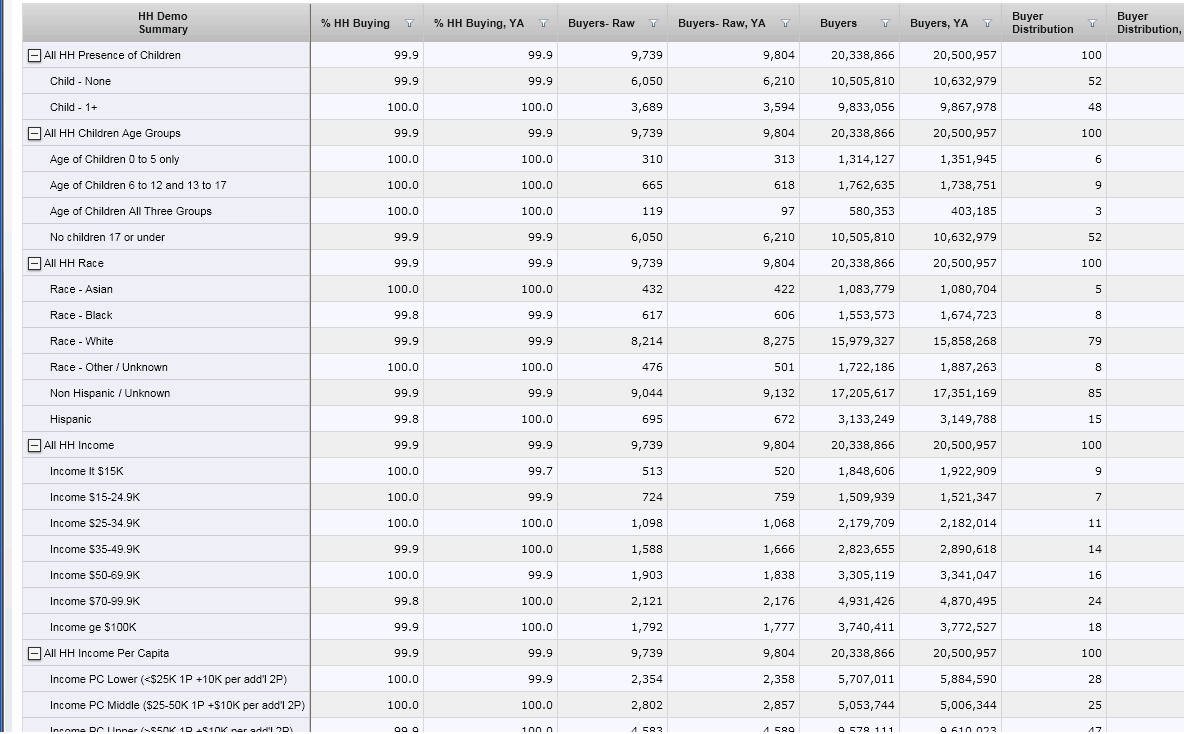
Task: Click the HH Demo Summary column header
Action: [x=163, y=23]
